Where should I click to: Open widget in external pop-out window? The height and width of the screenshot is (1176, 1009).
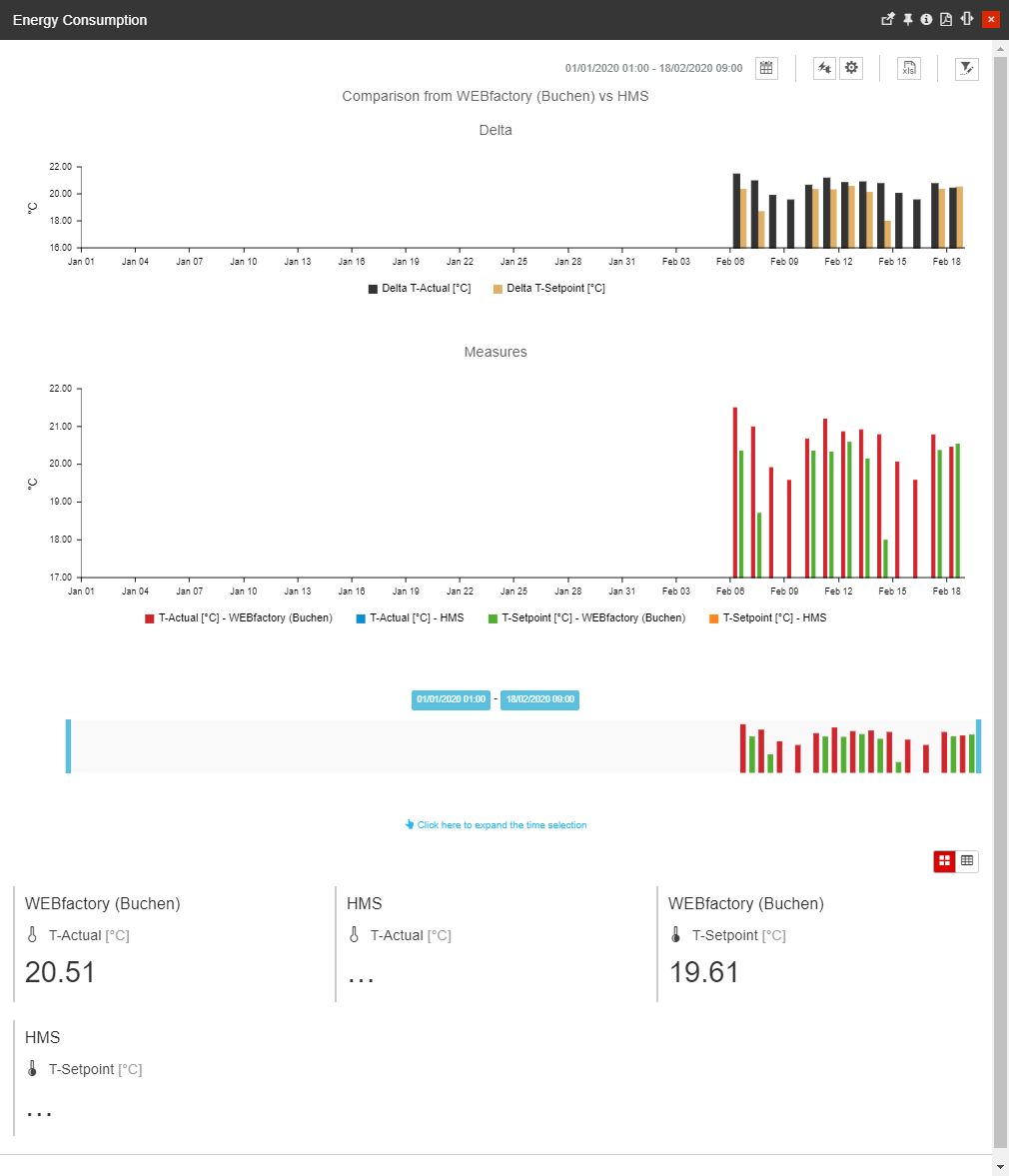(888, 19)
